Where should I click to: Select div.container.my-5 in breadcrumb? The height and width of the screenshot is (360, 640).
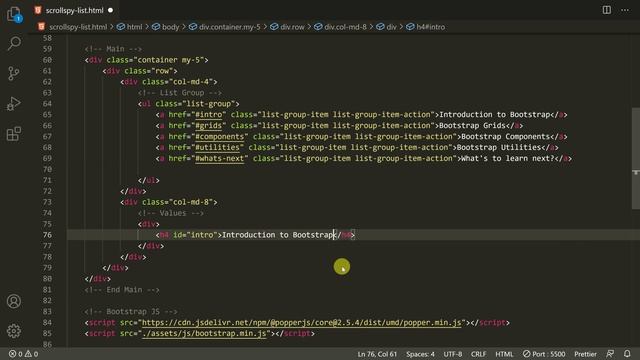229,27
